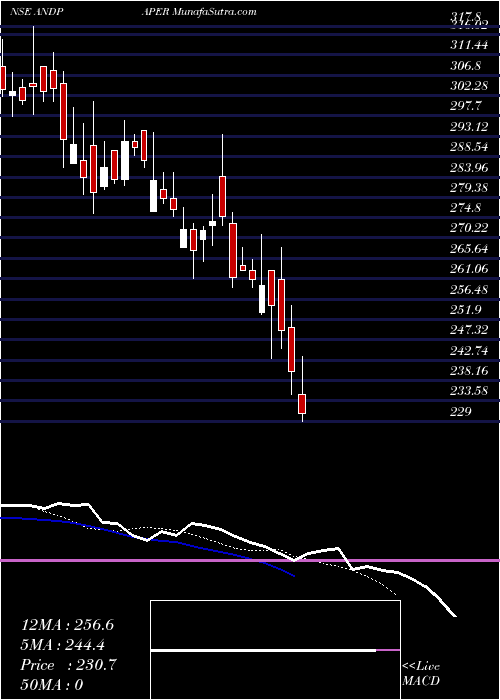Click the 306.8 price axis label
The image size is (500, 700).
466,65
